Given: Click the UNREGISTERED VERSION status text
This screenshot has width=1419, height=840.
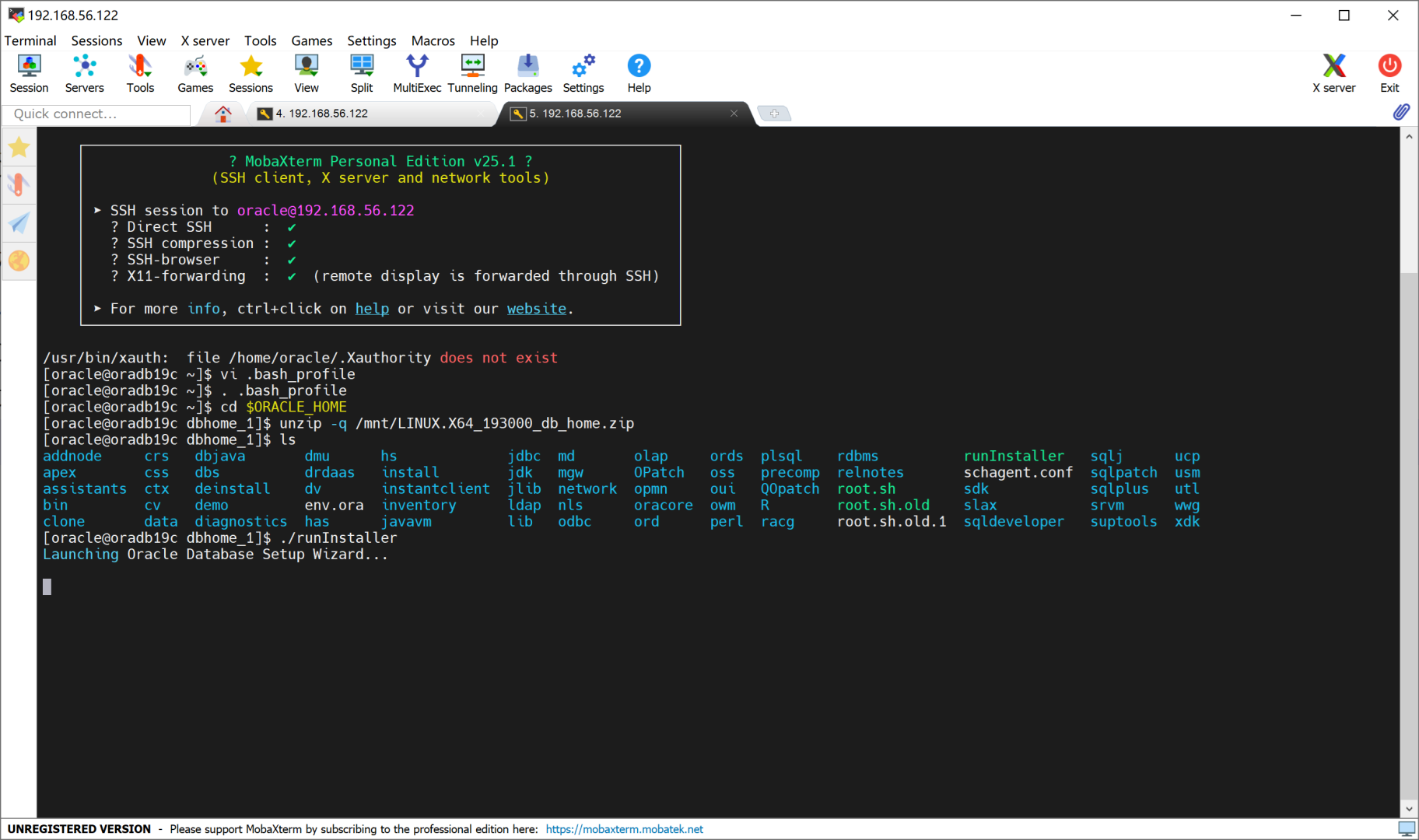Looking at the screenshot, I should coord(79,829).
